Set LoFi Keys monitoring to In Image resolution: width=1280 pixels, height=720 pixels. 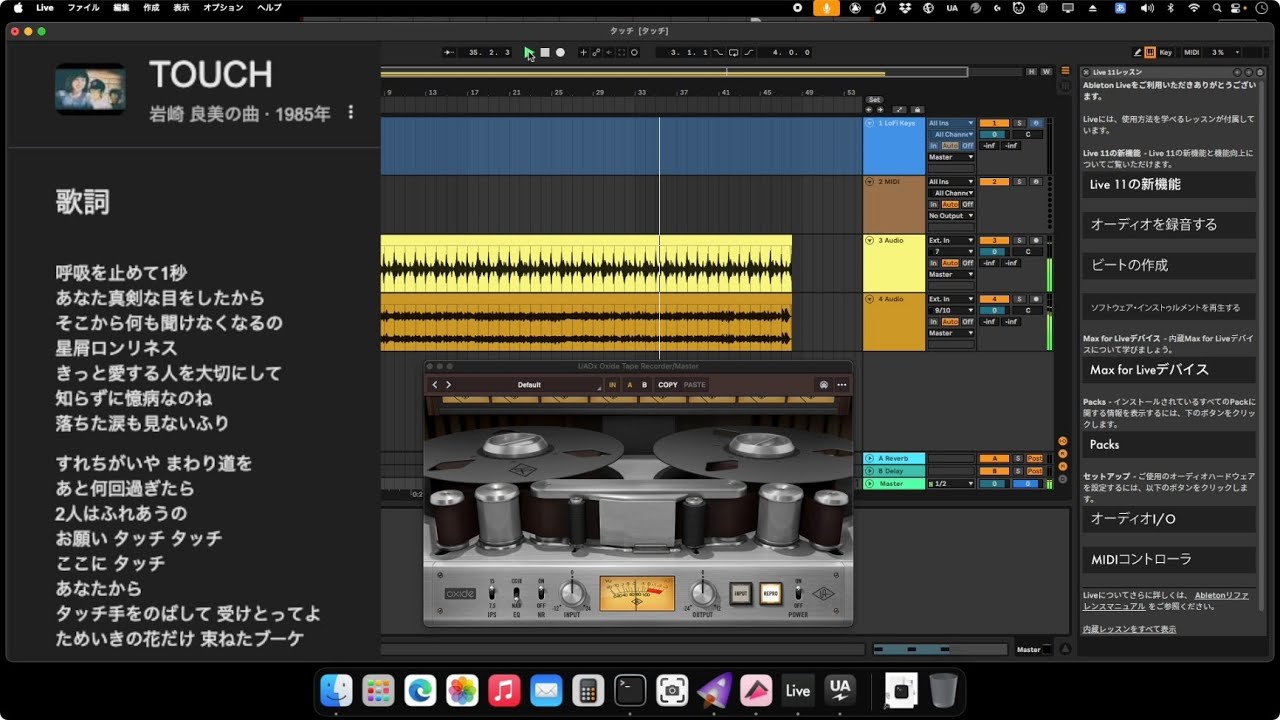click(x=934, y=146)
